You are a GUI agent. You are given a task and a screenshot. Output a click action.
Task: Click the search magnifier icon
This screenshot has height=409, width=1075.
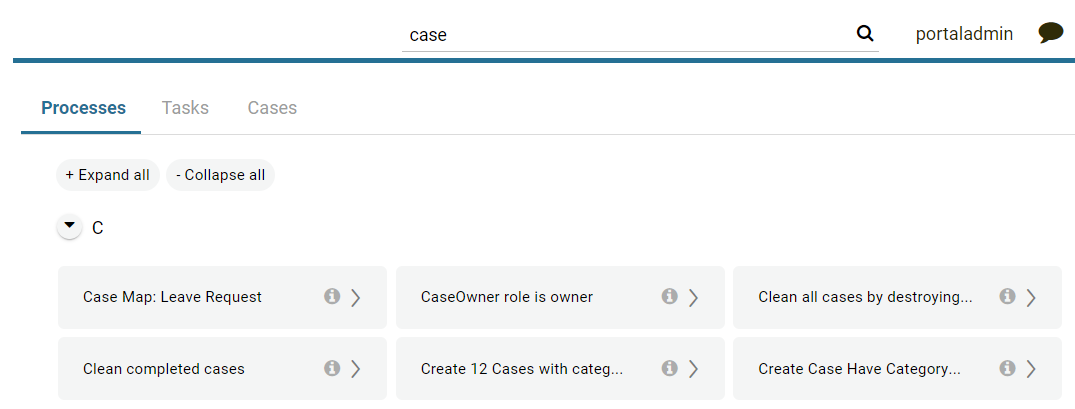pyautogui.click(x=865, y=33)
